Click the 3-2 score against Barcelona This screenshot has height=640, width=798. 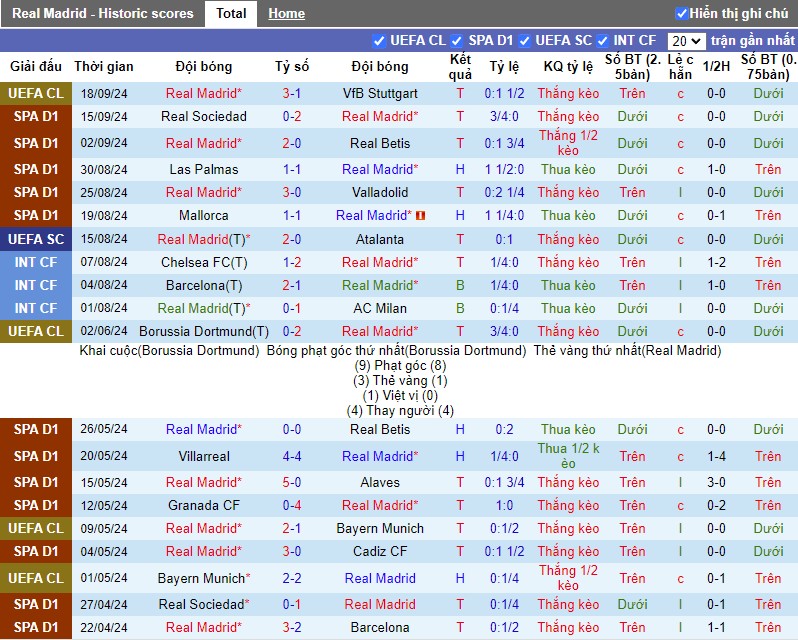tap(292, 627)
